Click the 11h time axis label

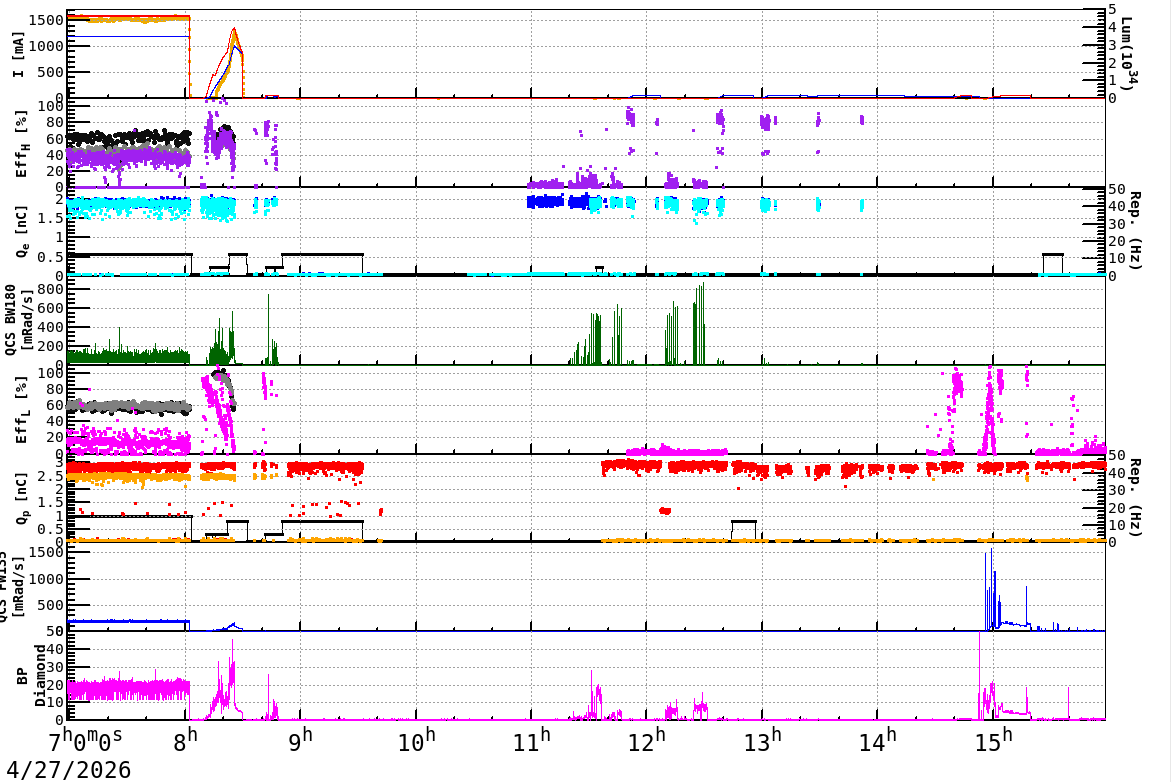pyautogui.click(x=533, y=741)
